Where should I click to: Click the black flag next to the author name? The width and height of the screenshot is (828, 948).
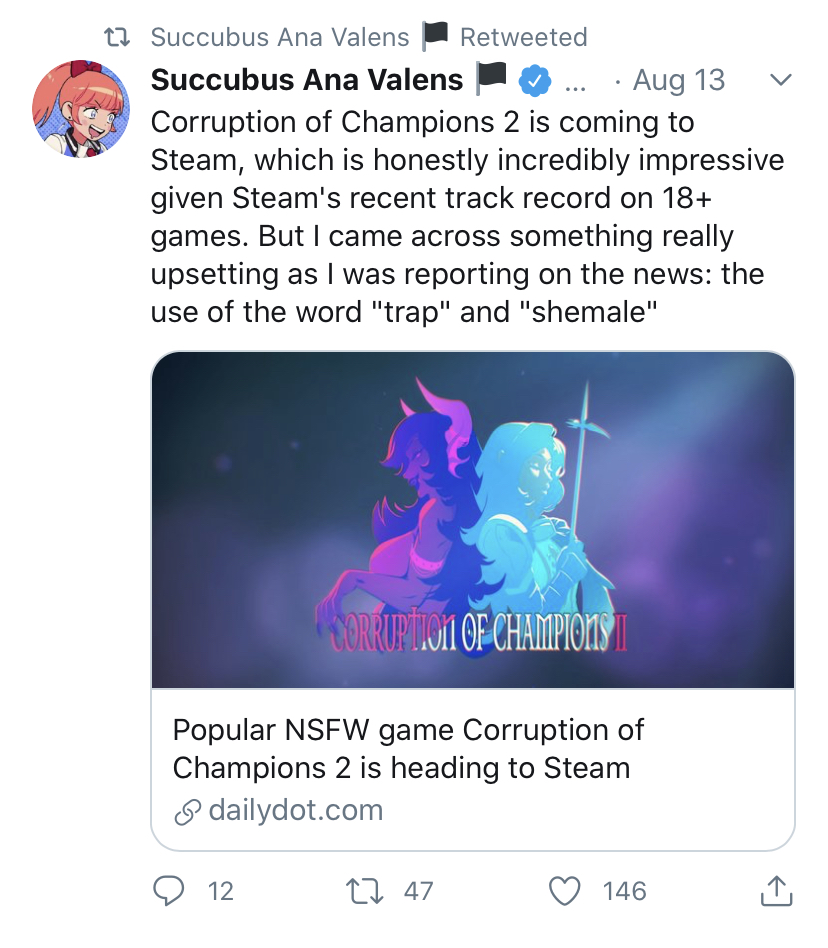coord(491,79)
